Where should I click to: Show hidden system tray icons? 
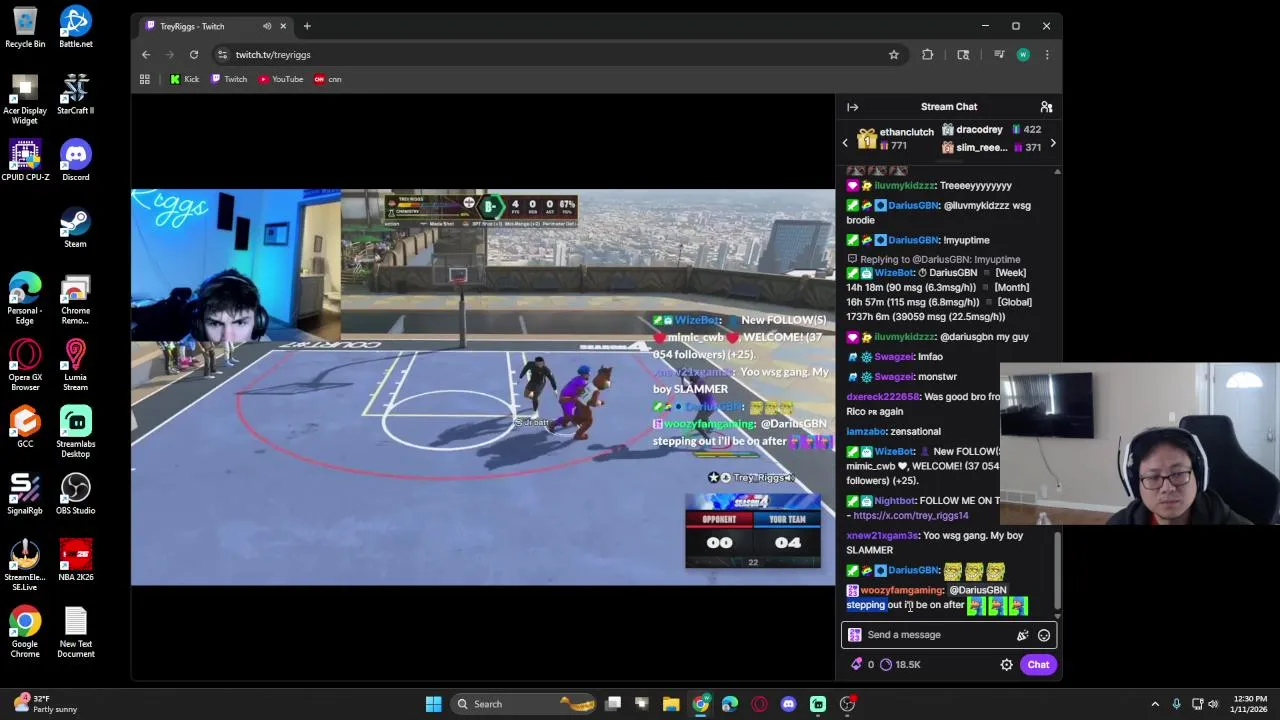pos(1155,704)
